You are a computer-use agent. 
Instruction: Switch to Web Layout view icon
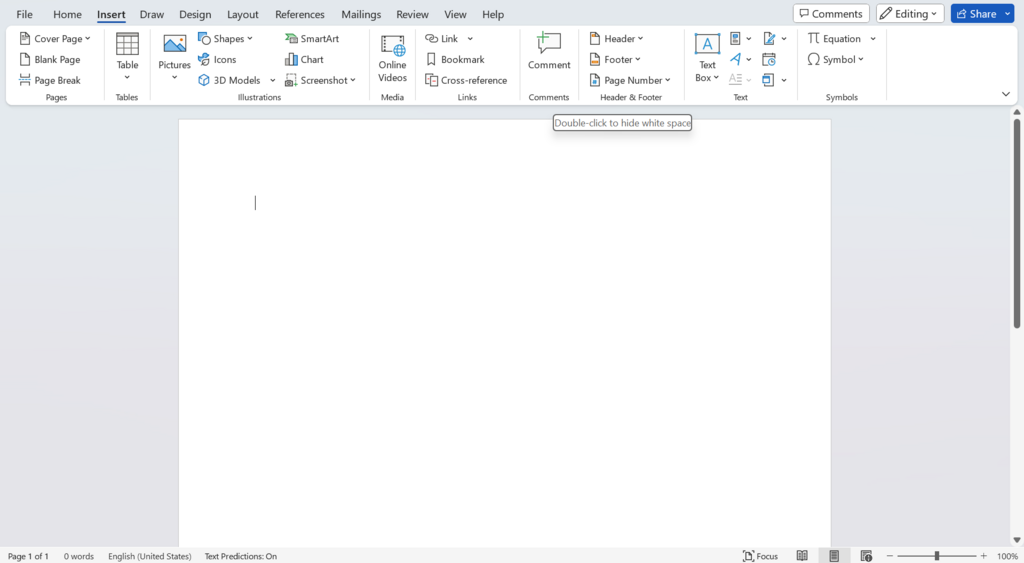point(866,556)
